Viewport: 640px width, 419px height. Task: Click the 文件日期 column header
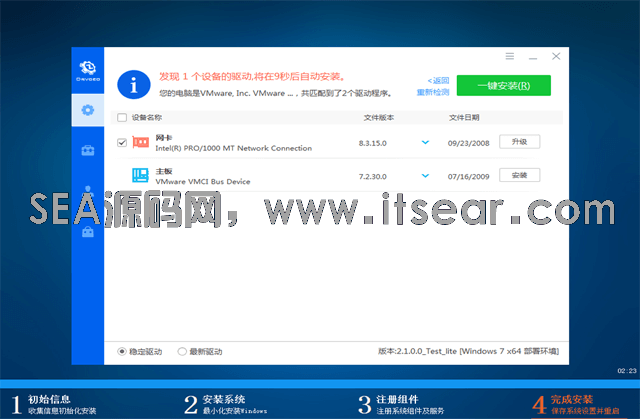(x=464, y=117)
